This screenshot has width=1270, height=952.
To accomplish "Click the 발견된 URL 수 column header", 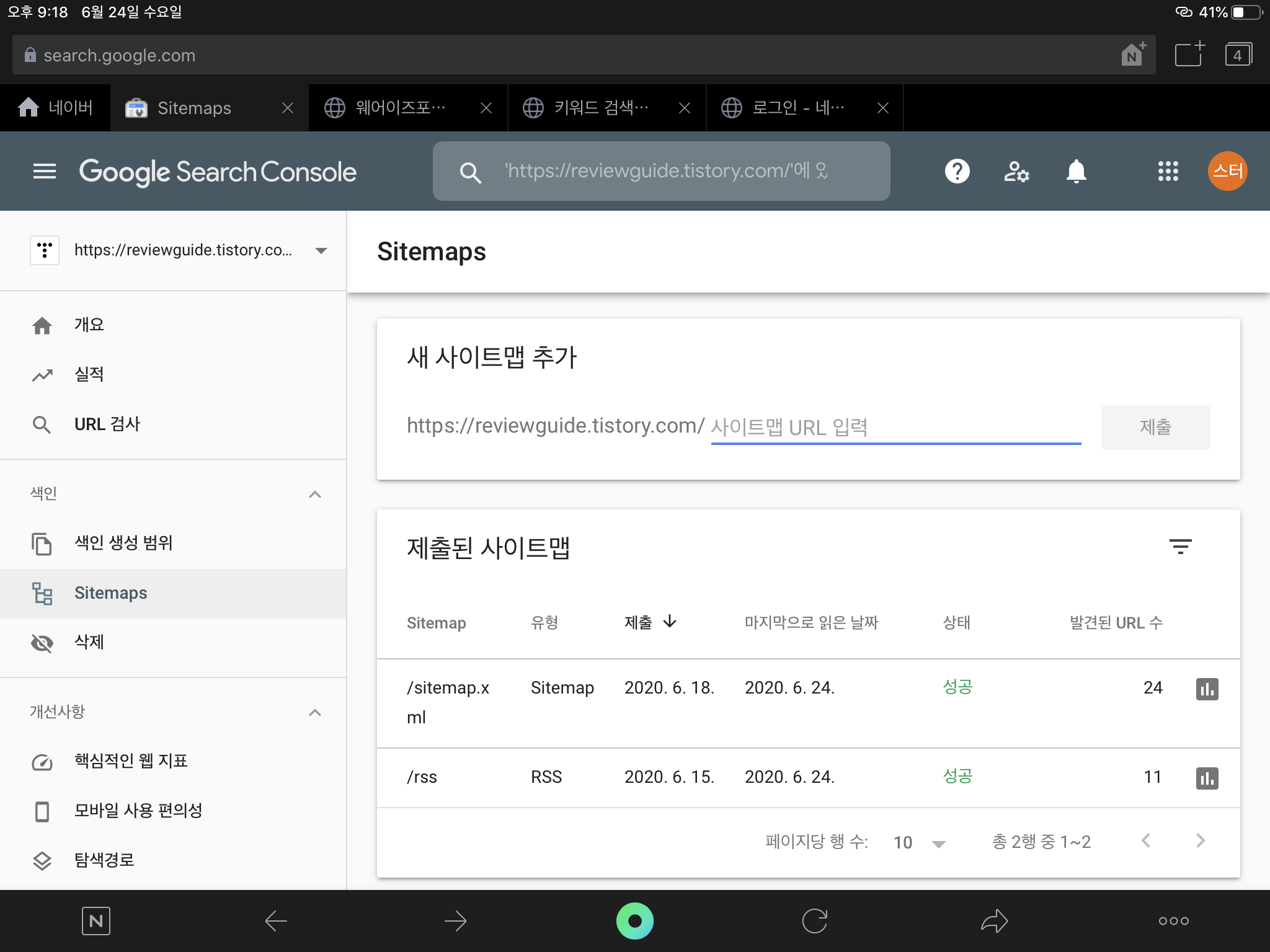I will pyautogui.click(x=1116, y=622).
